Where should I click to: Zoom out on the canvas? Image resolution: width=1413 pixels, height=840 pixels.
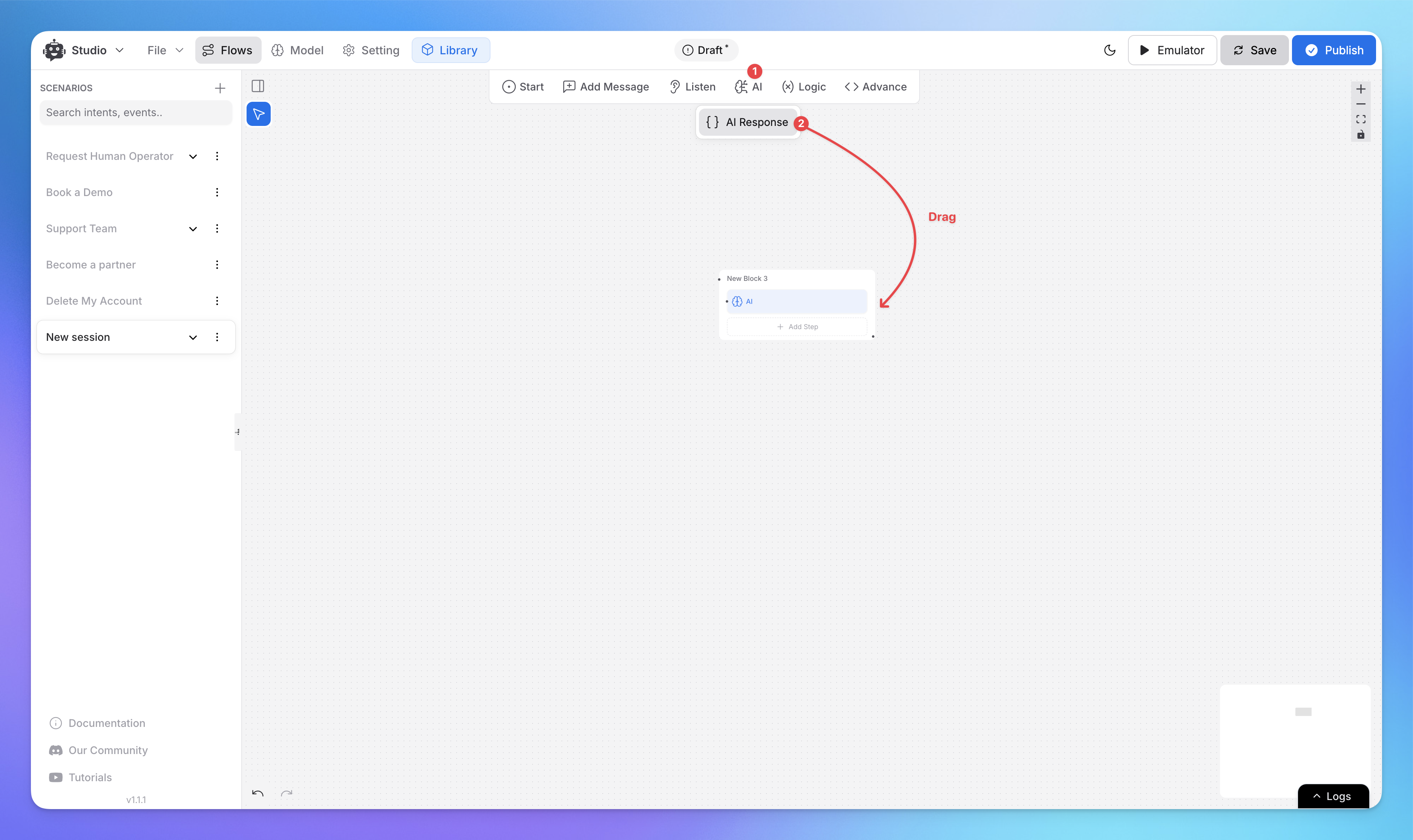pos(1360,104)
